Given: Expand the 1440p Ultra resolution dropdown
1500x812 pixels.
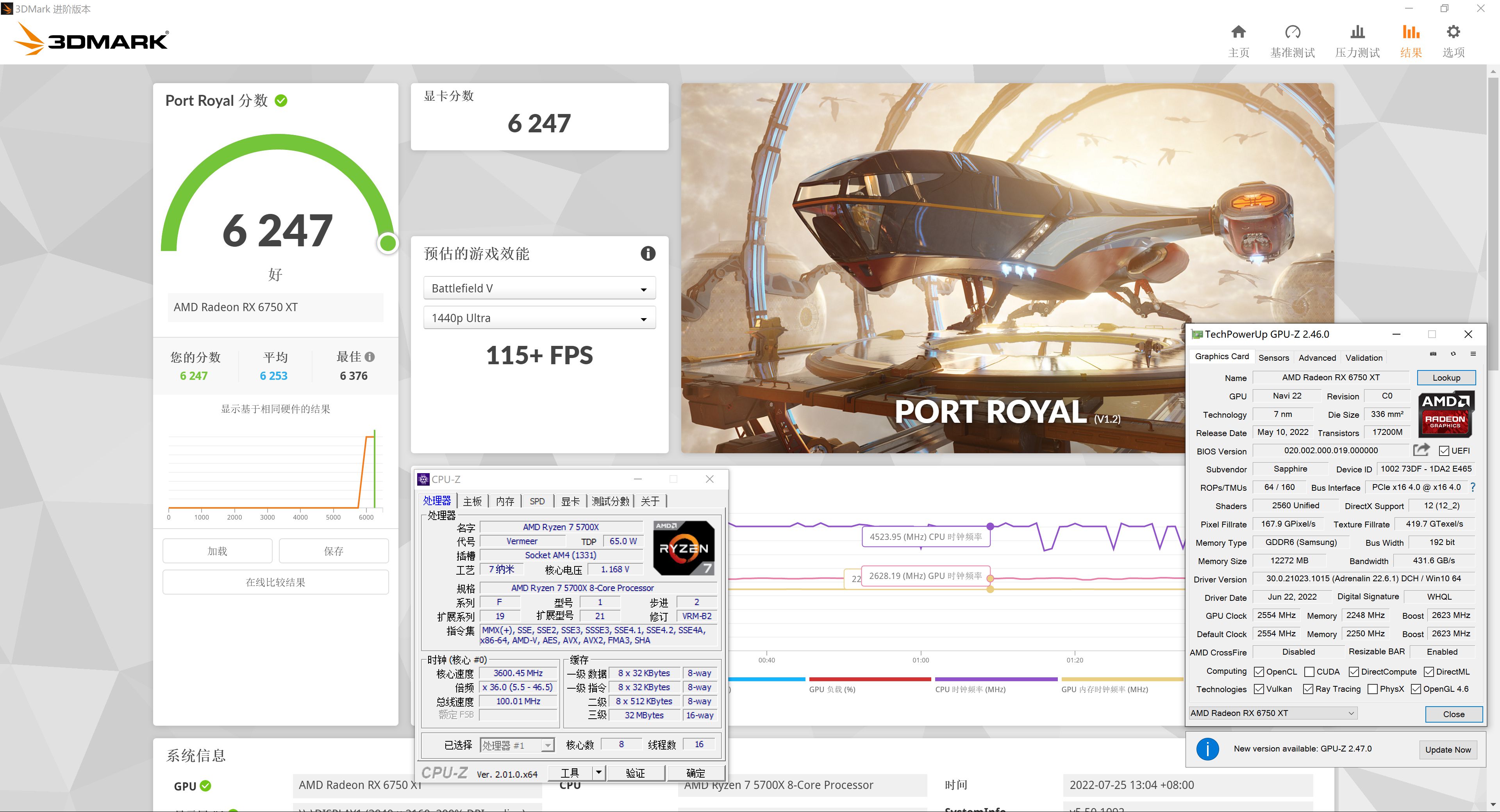Looking at the screenshot, I should click(539, 319).
